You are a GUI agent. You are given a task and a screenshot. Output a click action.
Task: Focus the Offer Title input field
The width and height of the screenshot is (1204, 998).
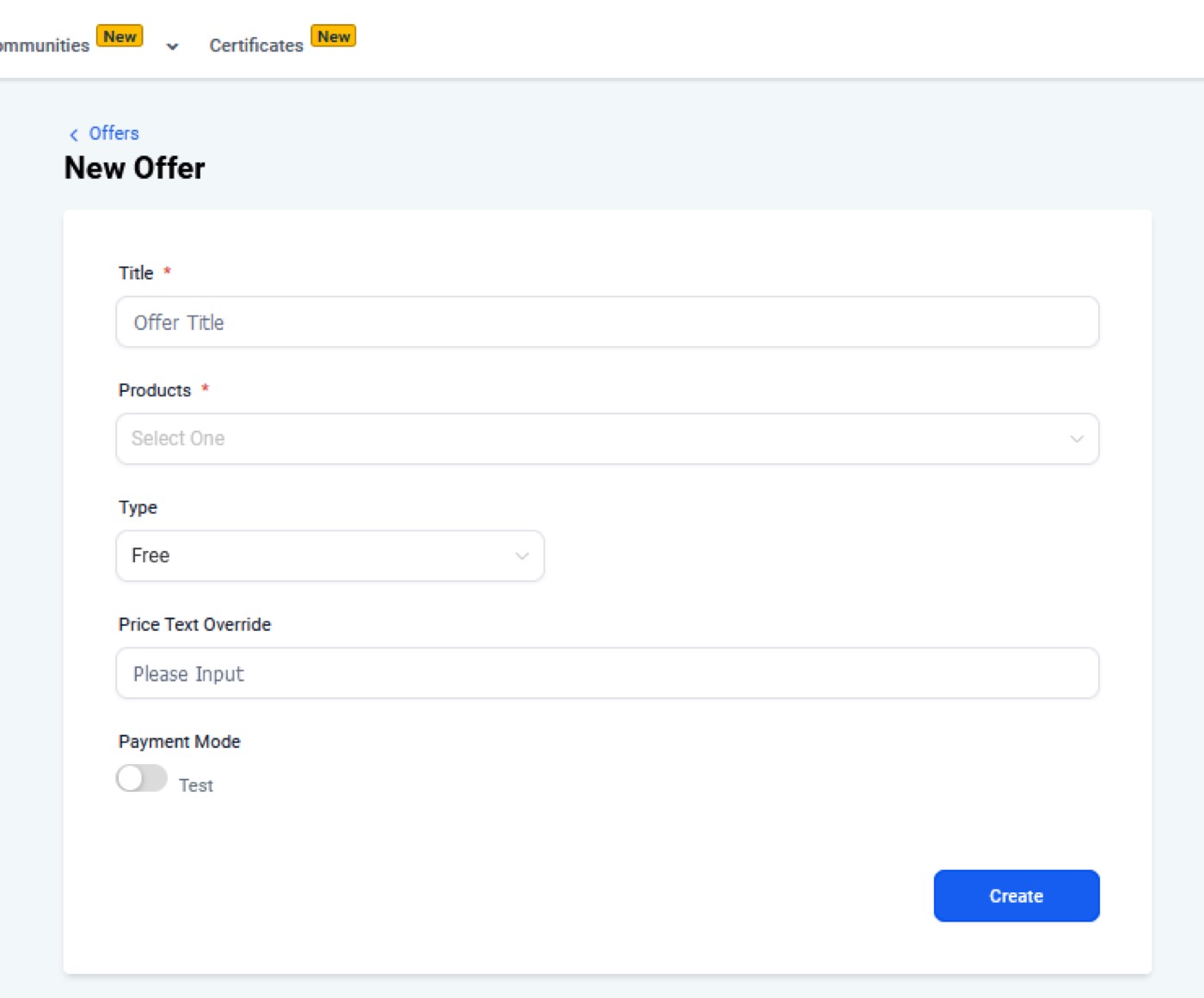[607, 322]
